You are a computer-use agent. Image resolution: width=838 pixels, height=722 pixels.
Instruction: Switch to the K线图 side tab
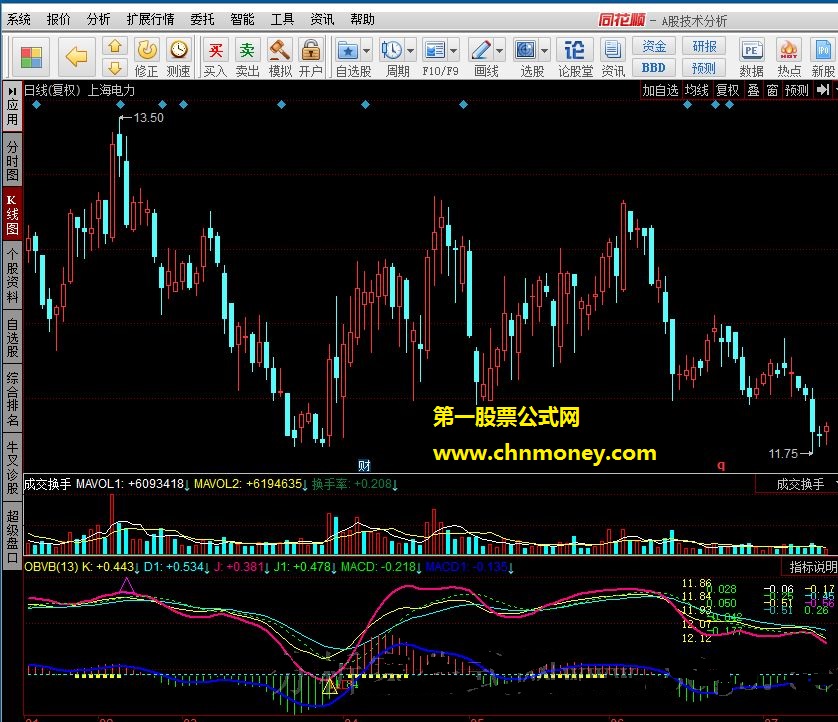coord(12,214)
